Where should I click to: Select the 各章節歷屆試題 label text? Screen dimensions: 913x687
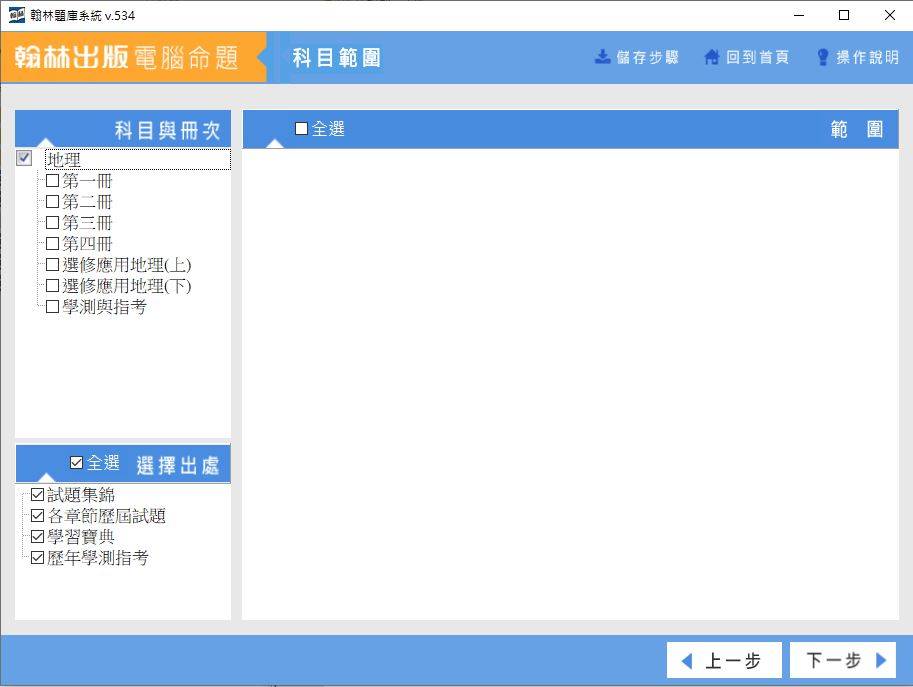(x=107, y=516)
